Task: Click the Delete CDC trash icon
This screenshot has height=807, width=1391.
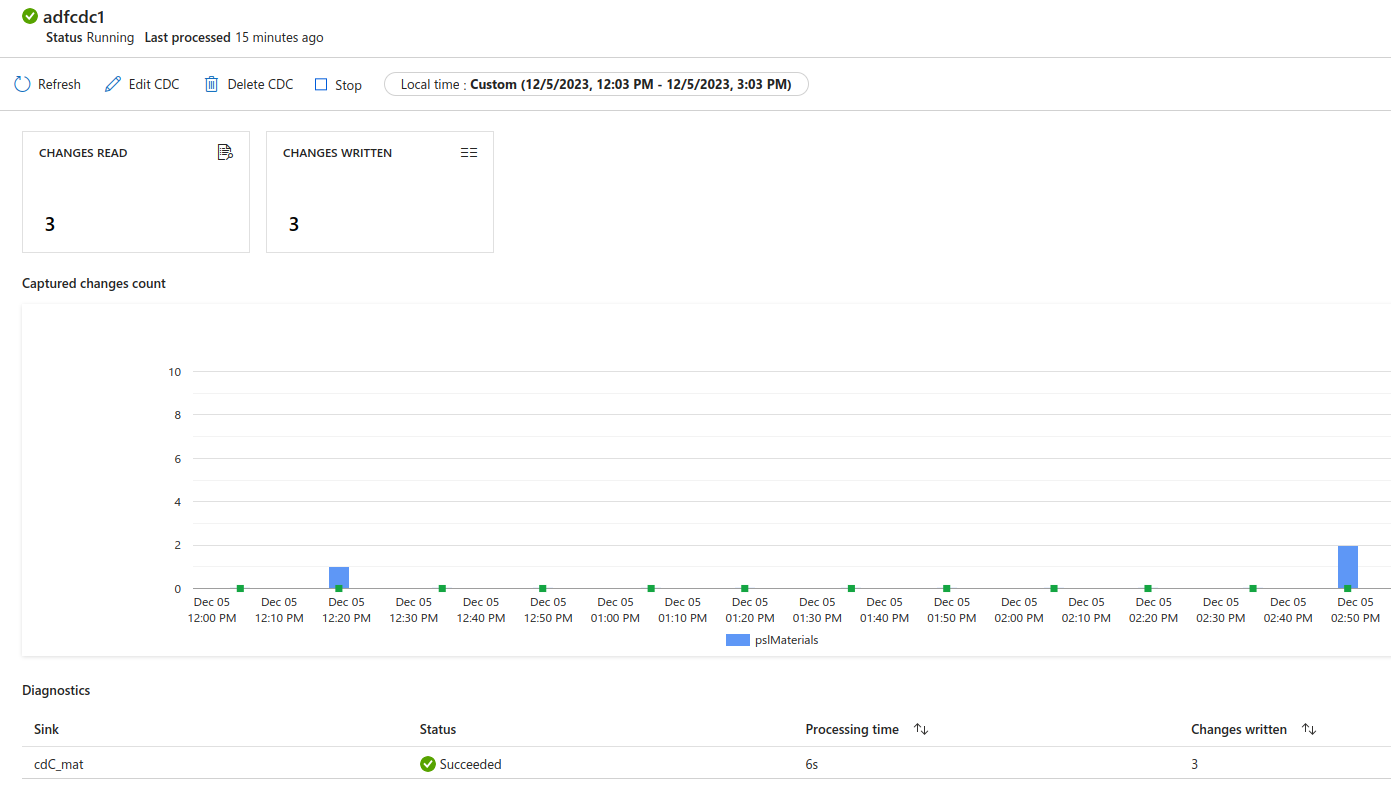Action: pyautogui.click(x=211, y=84)
